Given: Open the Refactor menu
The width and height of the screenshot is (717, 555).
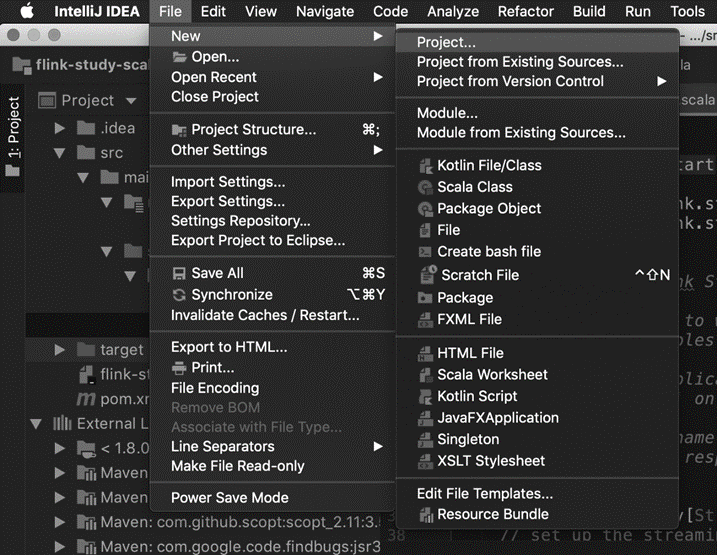Looking at the screenshot, I should 525,11.
